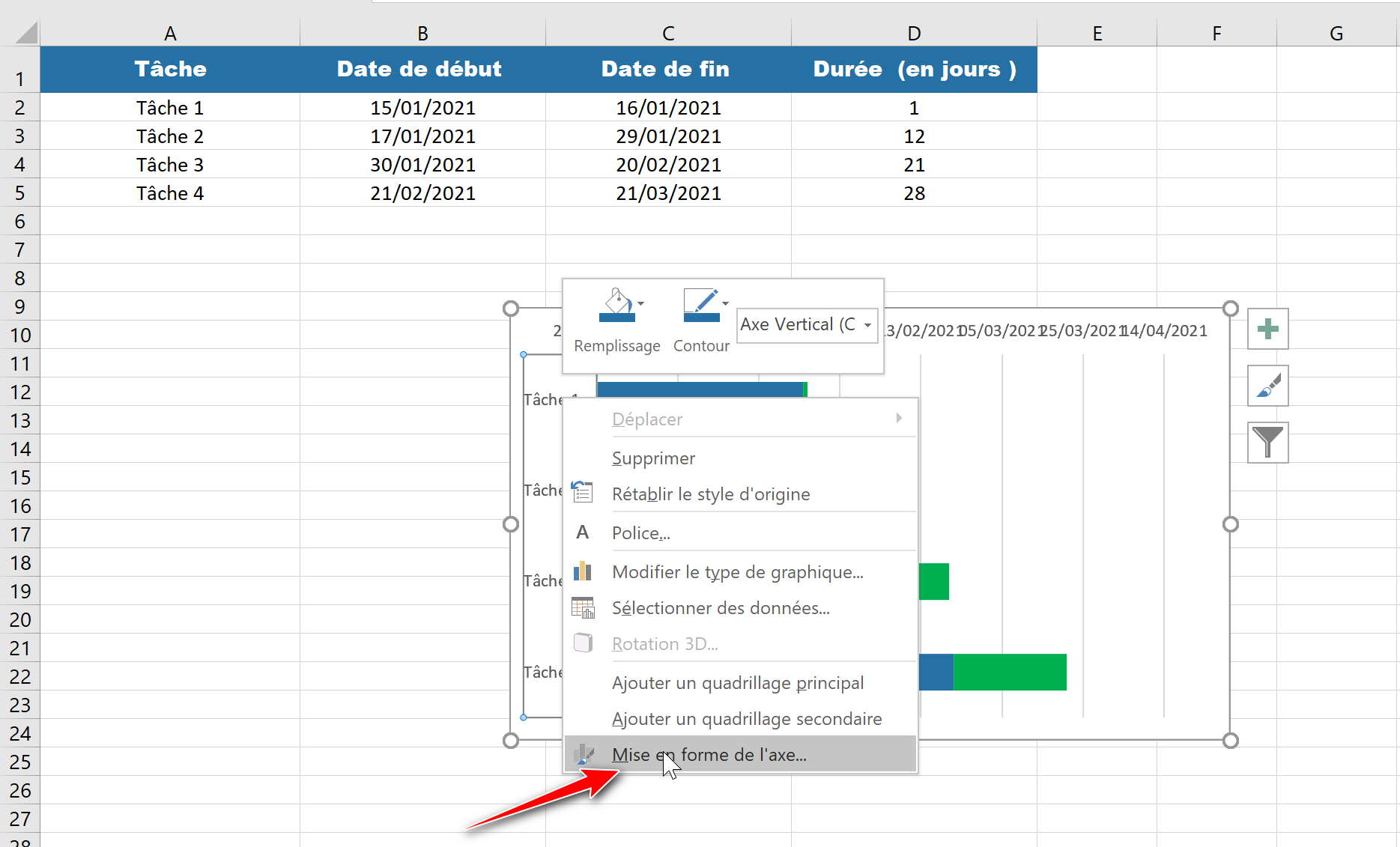1400x847 pixels.
Task: Open the Chart Filters funnel button
Action: coord(1267,443)
